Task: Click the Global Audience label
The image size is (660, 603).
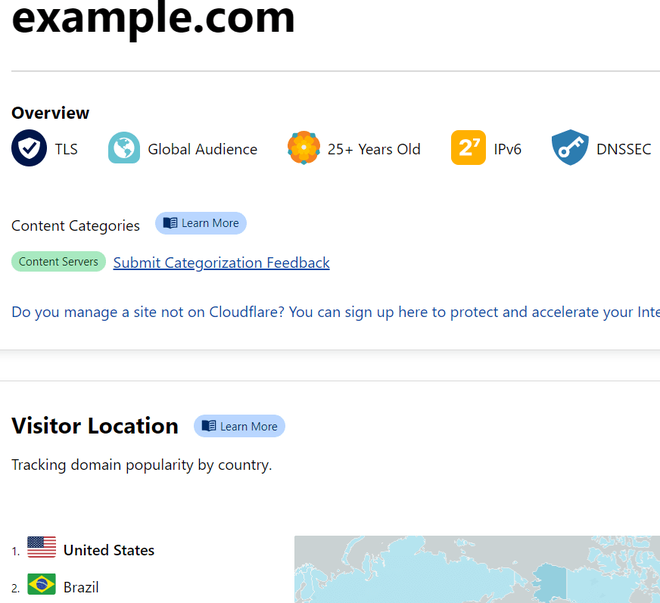Action: pyautogui.click(x=202, y=149)
